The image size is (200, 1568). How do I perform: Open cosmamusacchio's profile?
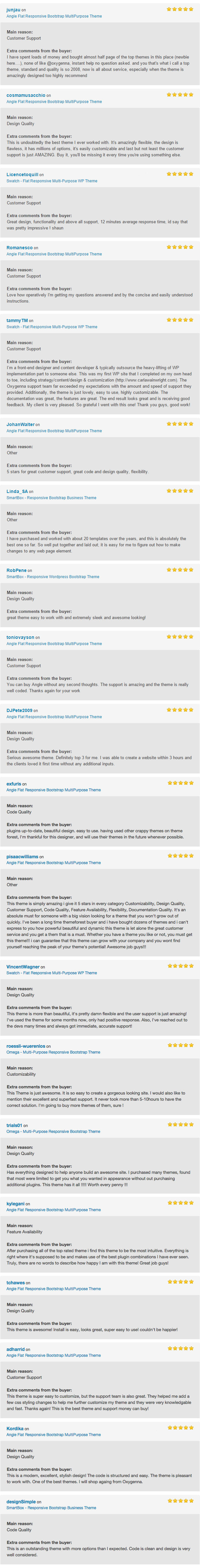pos(26,96)
